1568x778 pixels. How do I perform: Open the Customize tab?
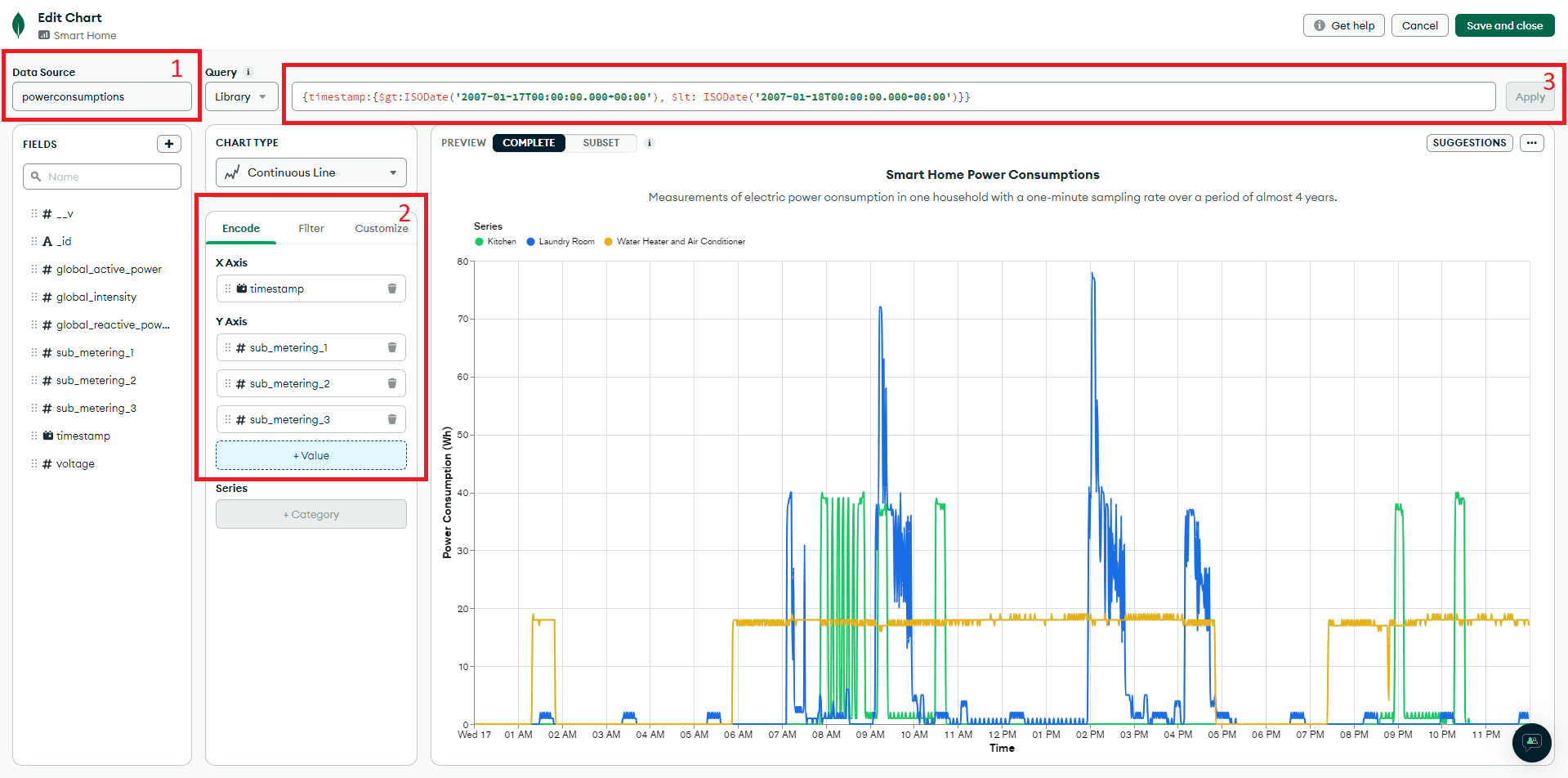pyautogui.click(x=381, y=229)
